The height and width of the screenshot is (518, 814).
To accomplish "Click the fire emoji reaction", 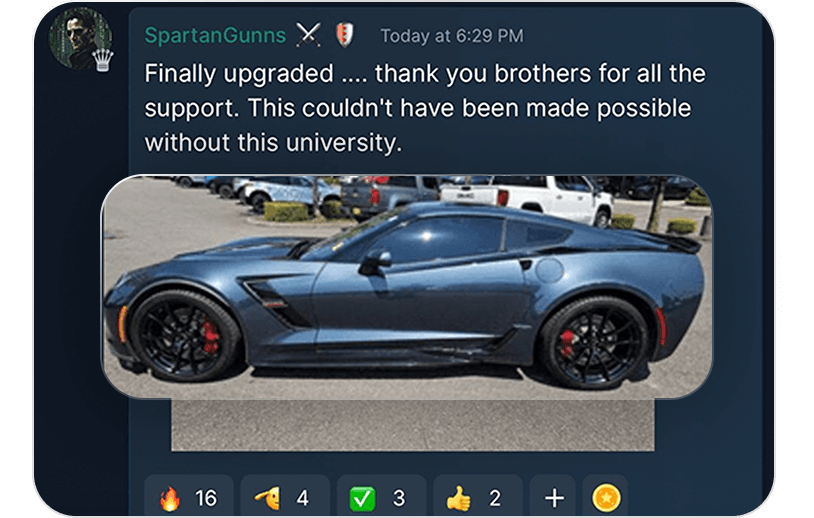I will click(188, 496).
